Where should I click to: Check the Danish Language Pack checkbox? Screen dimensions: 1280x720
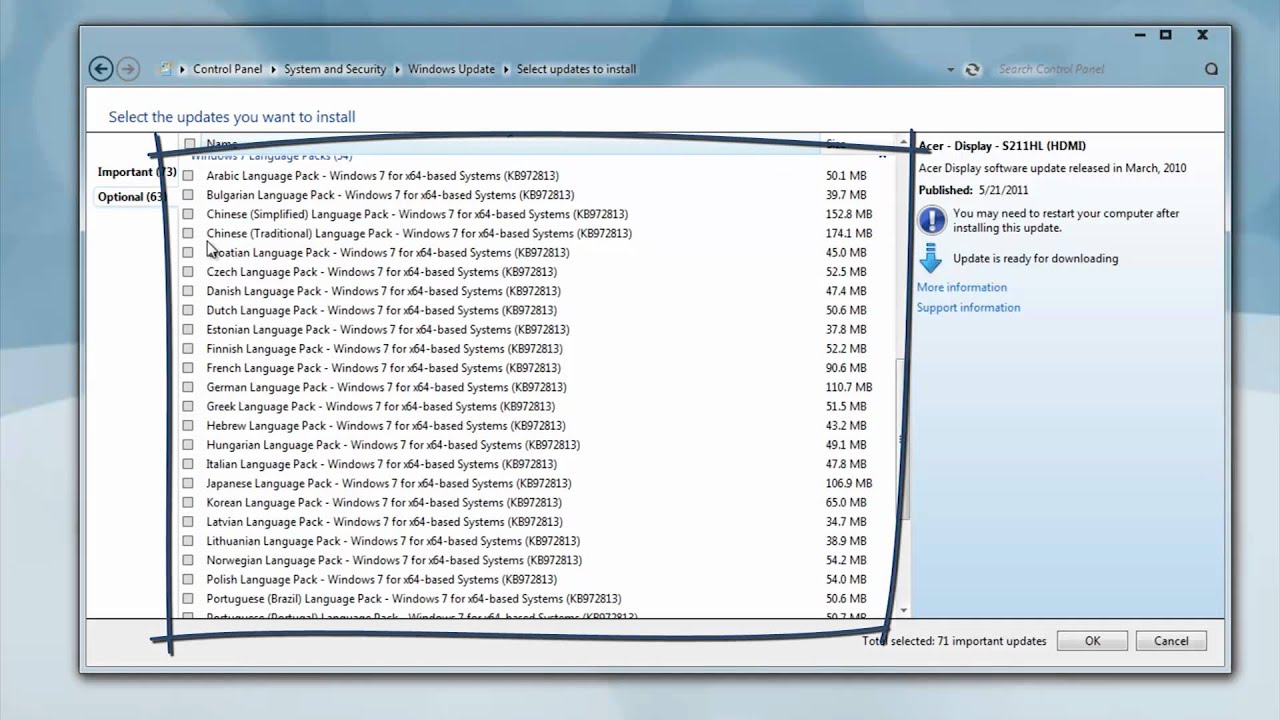188,291
